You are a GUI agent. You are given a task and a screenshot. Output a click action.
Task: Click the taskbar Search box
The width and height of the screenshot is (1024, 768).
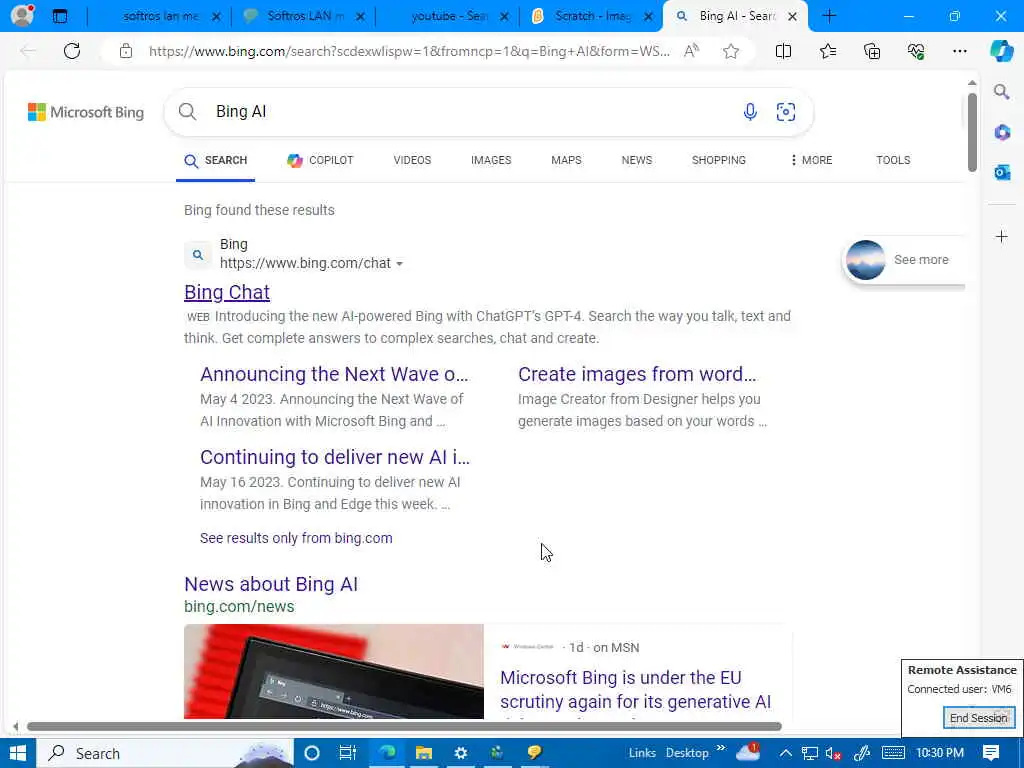pos(165,753)
